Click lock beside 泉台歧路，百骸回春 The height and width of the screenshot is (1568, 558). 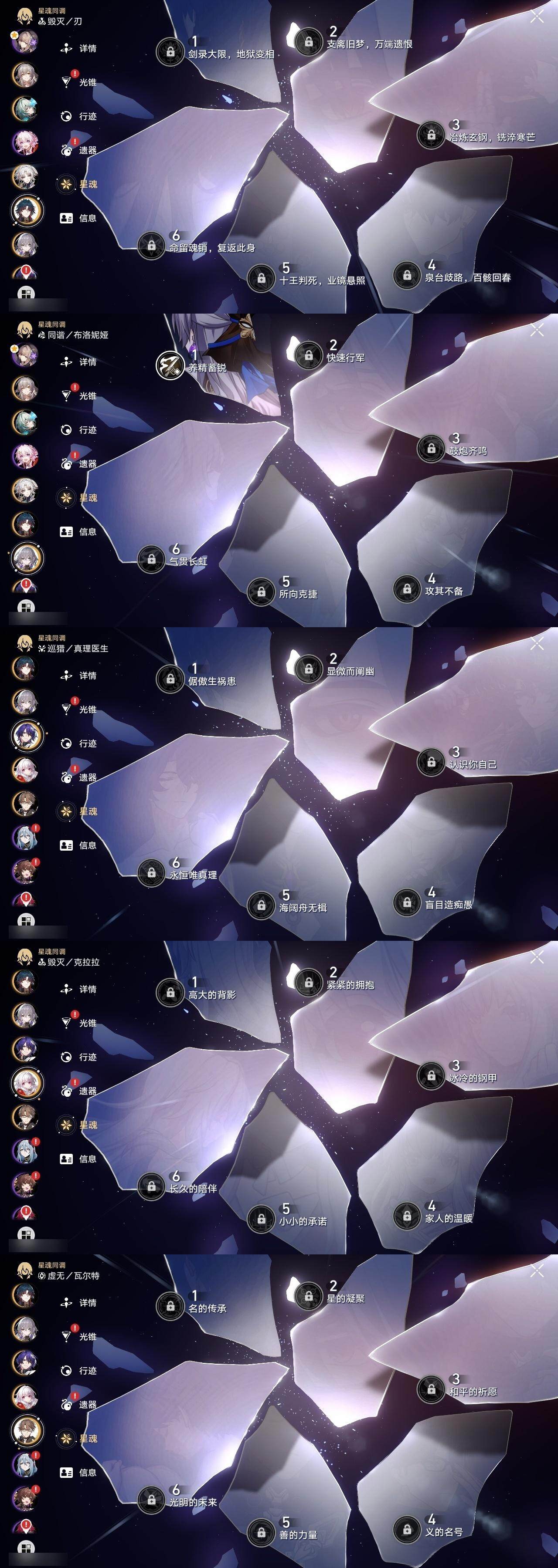pyautogui.click(x=407, y=275)
